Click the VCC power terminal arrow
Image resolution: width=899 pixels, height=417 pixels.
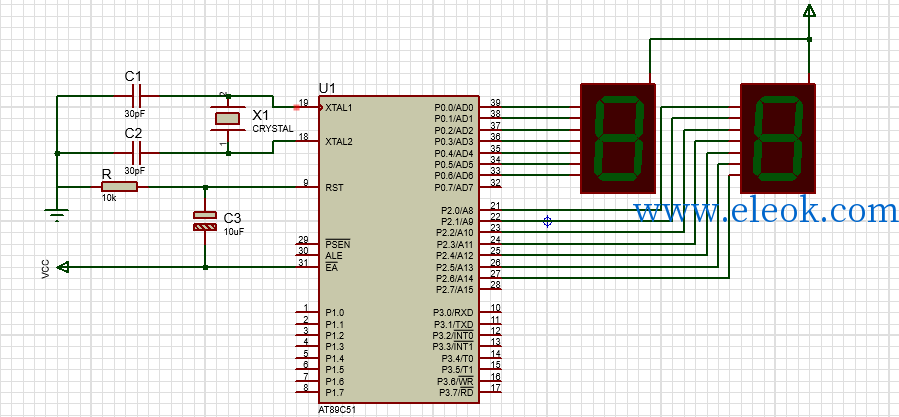64,267
